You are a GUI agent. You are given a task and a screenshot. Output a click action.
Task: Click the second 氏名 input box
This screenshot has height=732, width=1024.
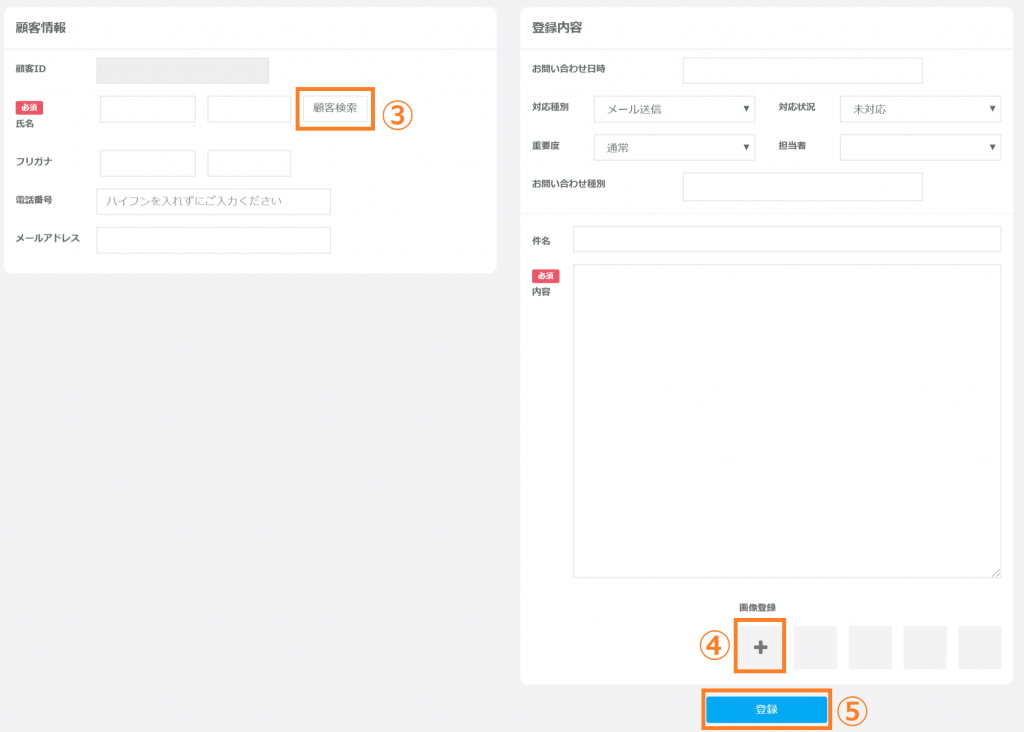(249, 109)
